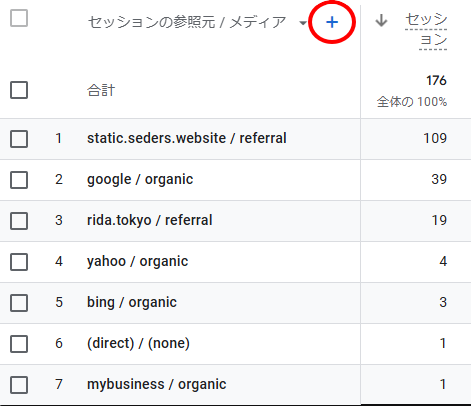Click the yahoo / organic source text
Viewport: 471px width, 411px height.
coord(137,261)
